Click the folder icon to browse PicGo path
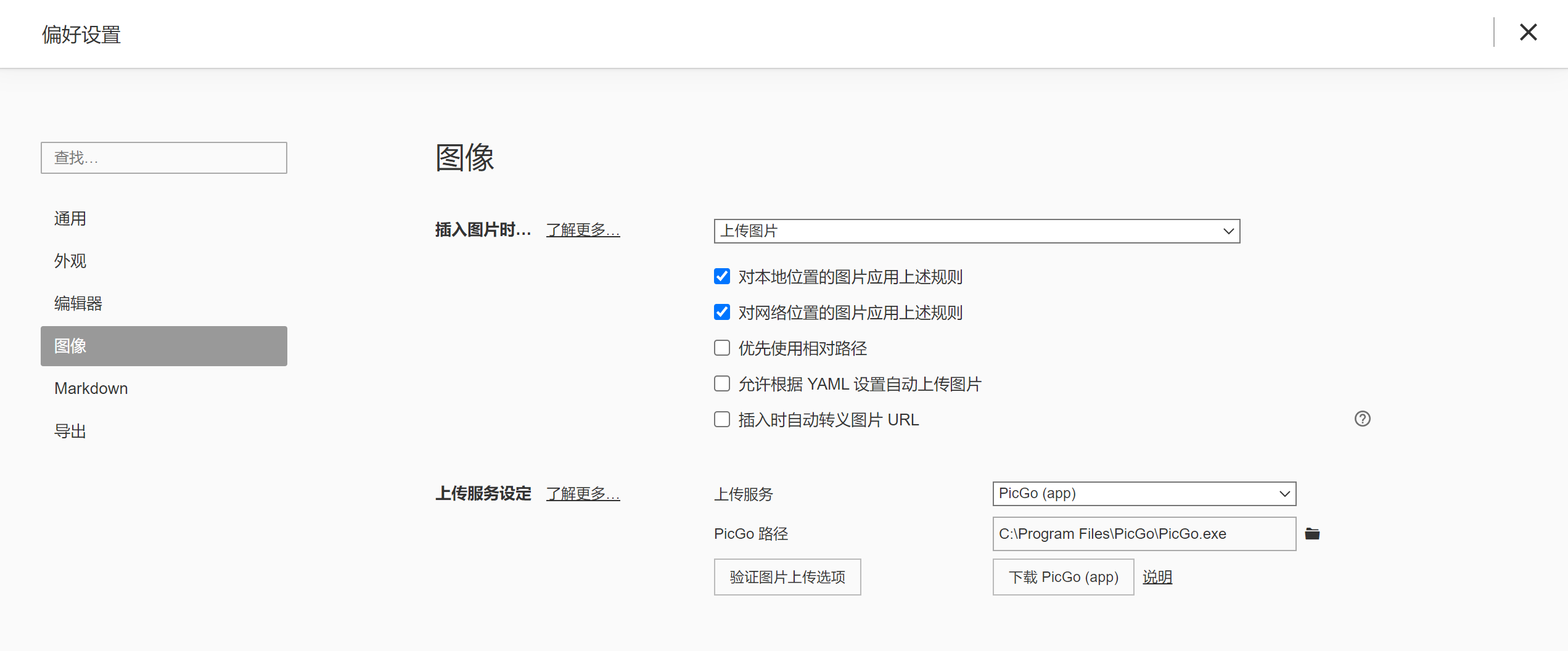This screenshot has height=651, width=1568. tap(1312, 534)
